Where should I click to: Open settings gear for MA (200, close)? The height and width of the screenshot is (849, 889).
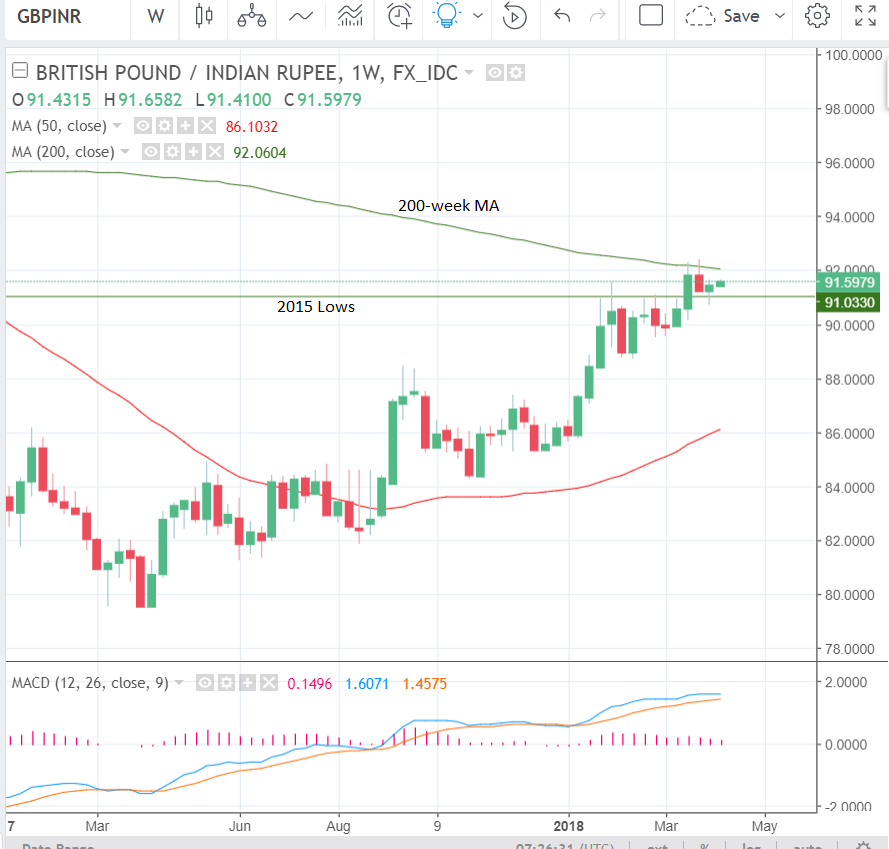pos(172,151)
